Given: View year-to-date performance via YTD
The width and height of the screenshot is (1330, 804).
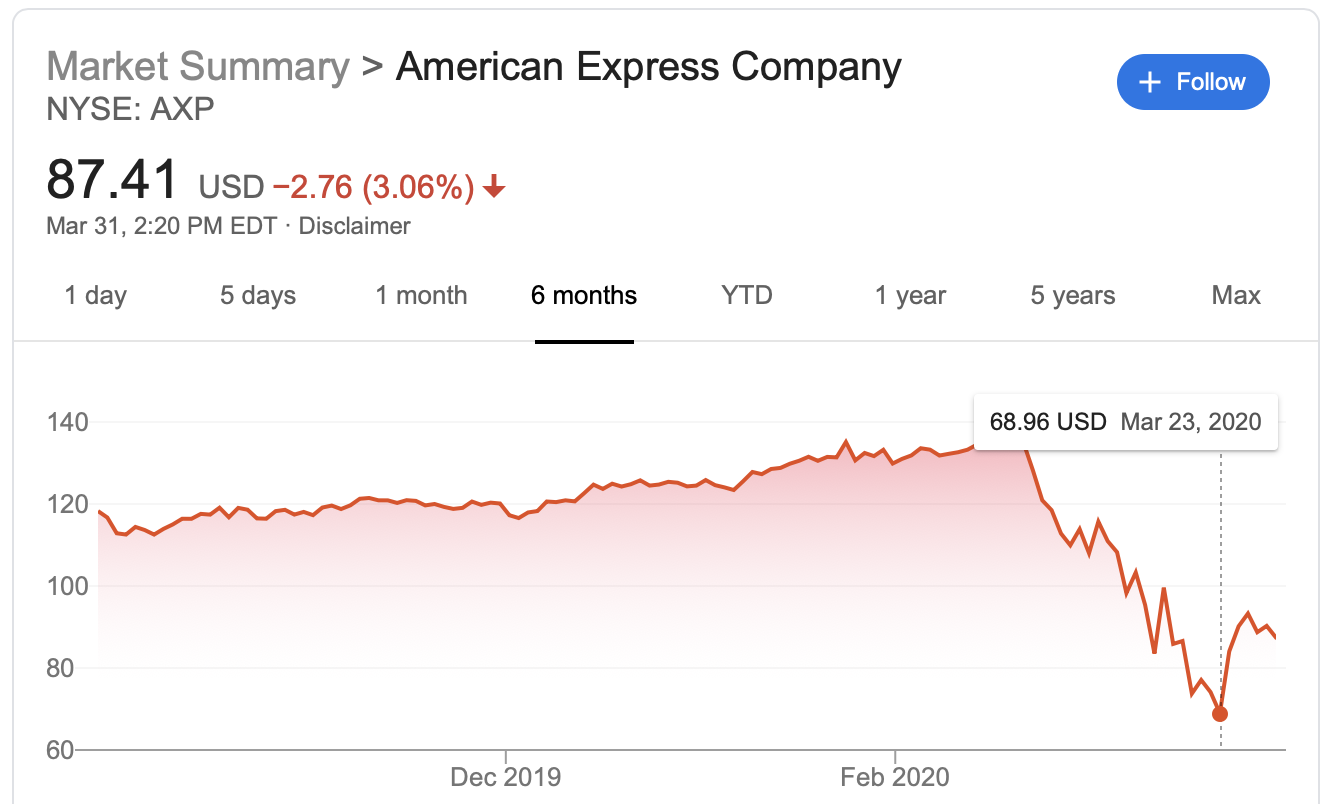Looking at the screenshot, I should 745,295.
